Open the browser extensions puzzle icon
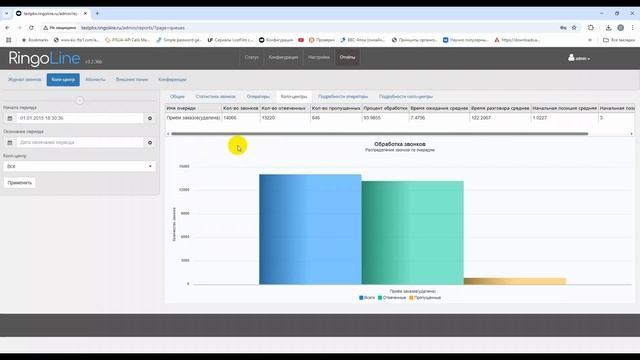This screenshot has height=360, width=640. pyautogui.click(x=591, y=28)
